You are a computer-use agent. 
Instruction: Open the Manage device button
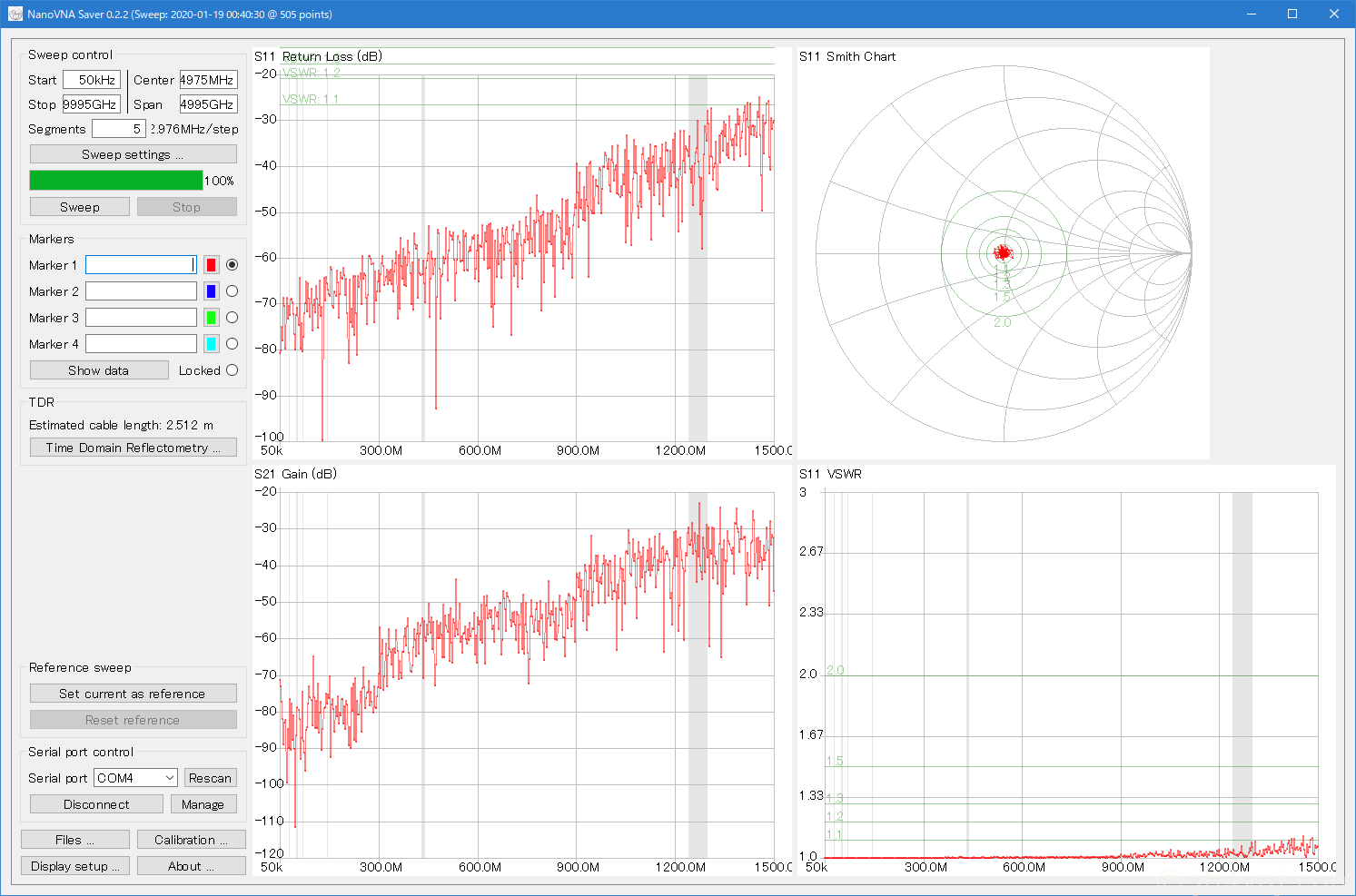tap(203, 804)
